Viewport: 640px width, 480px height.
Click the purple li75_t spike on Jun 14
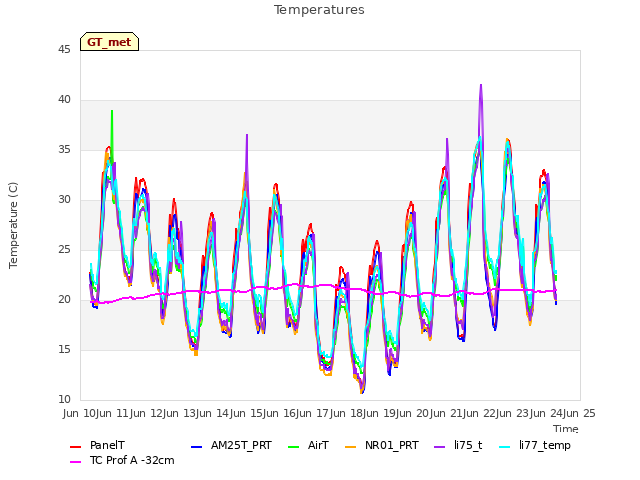pos(247,136)
